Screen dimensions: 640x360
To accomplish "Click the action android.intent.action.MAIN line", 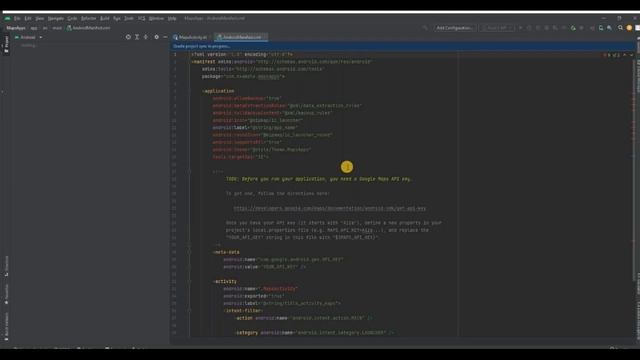I will click(x=304, y=318).
